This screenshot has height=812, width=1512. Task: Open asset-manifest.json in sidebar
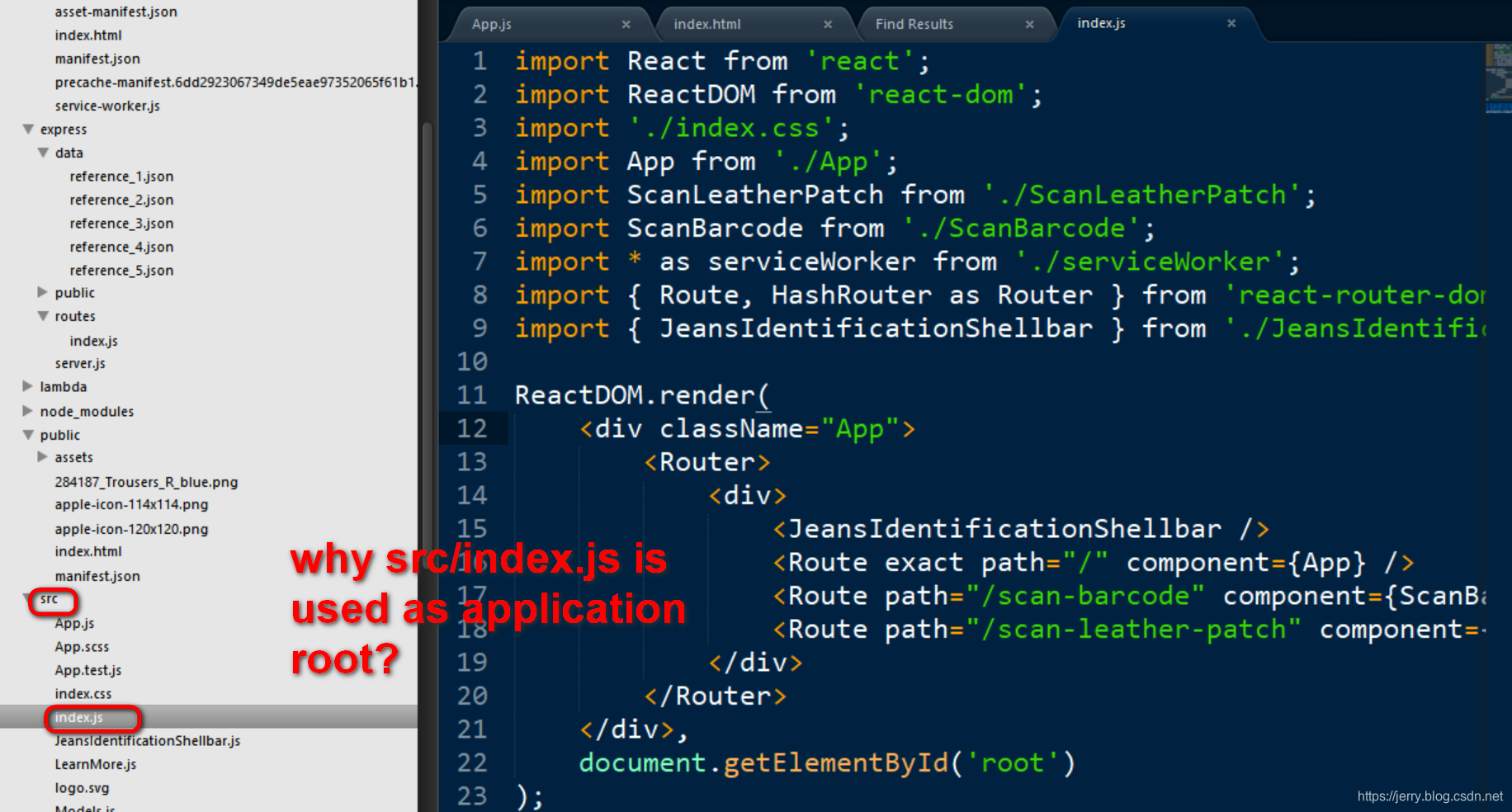[116, 12]
